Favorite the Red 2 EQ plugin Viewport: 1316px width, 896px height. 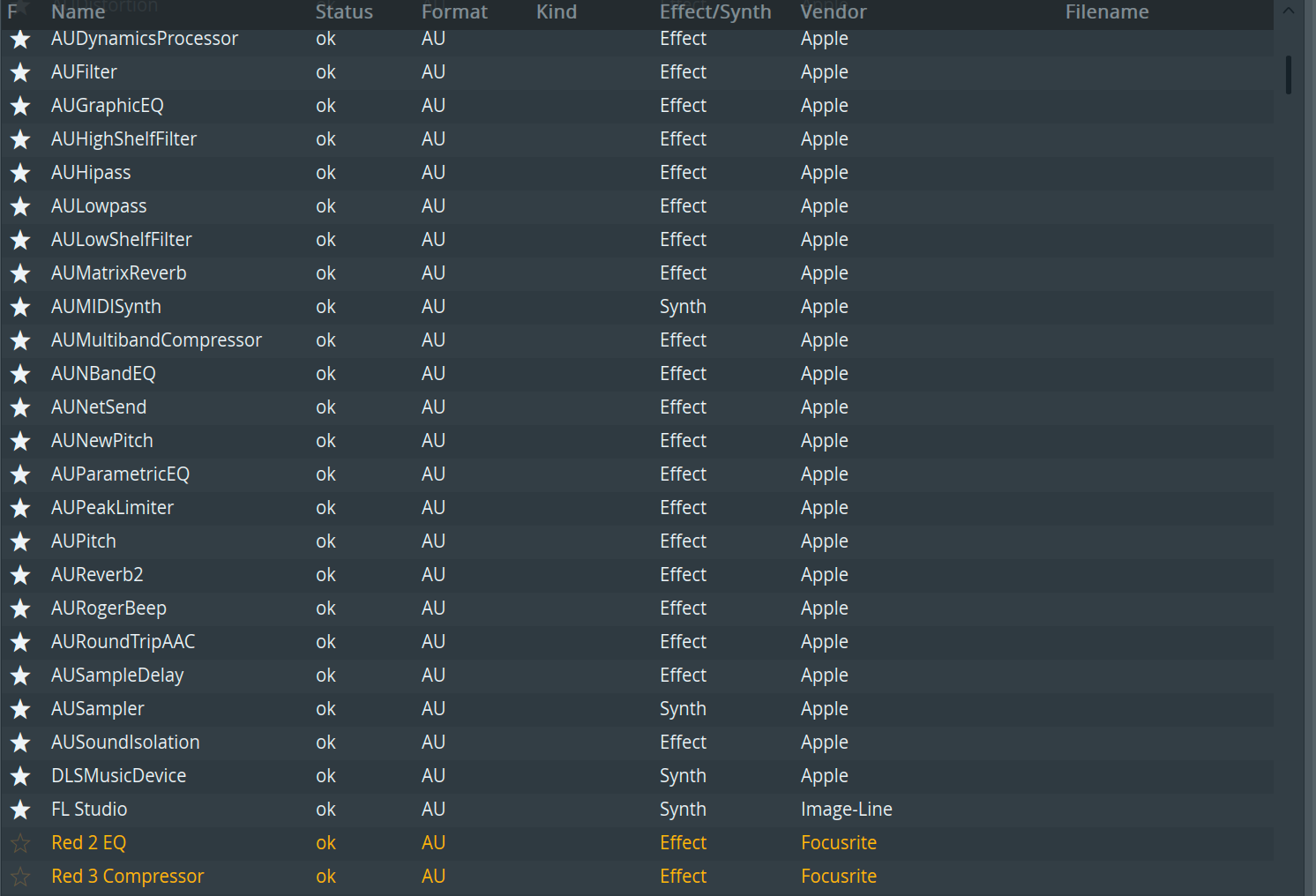(x=20, y=844)
